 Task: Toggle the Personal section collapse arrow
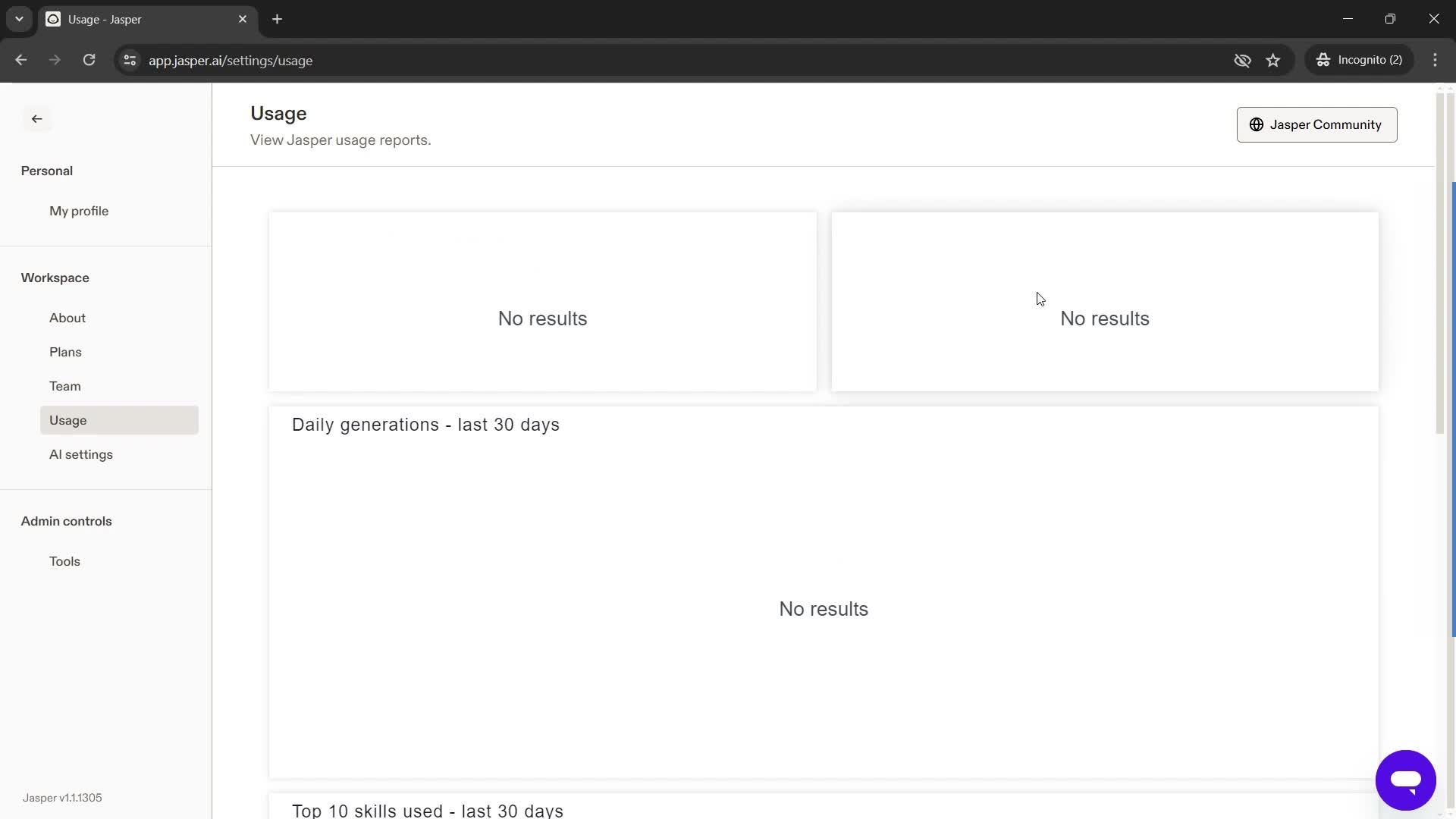tap(47, 171)
